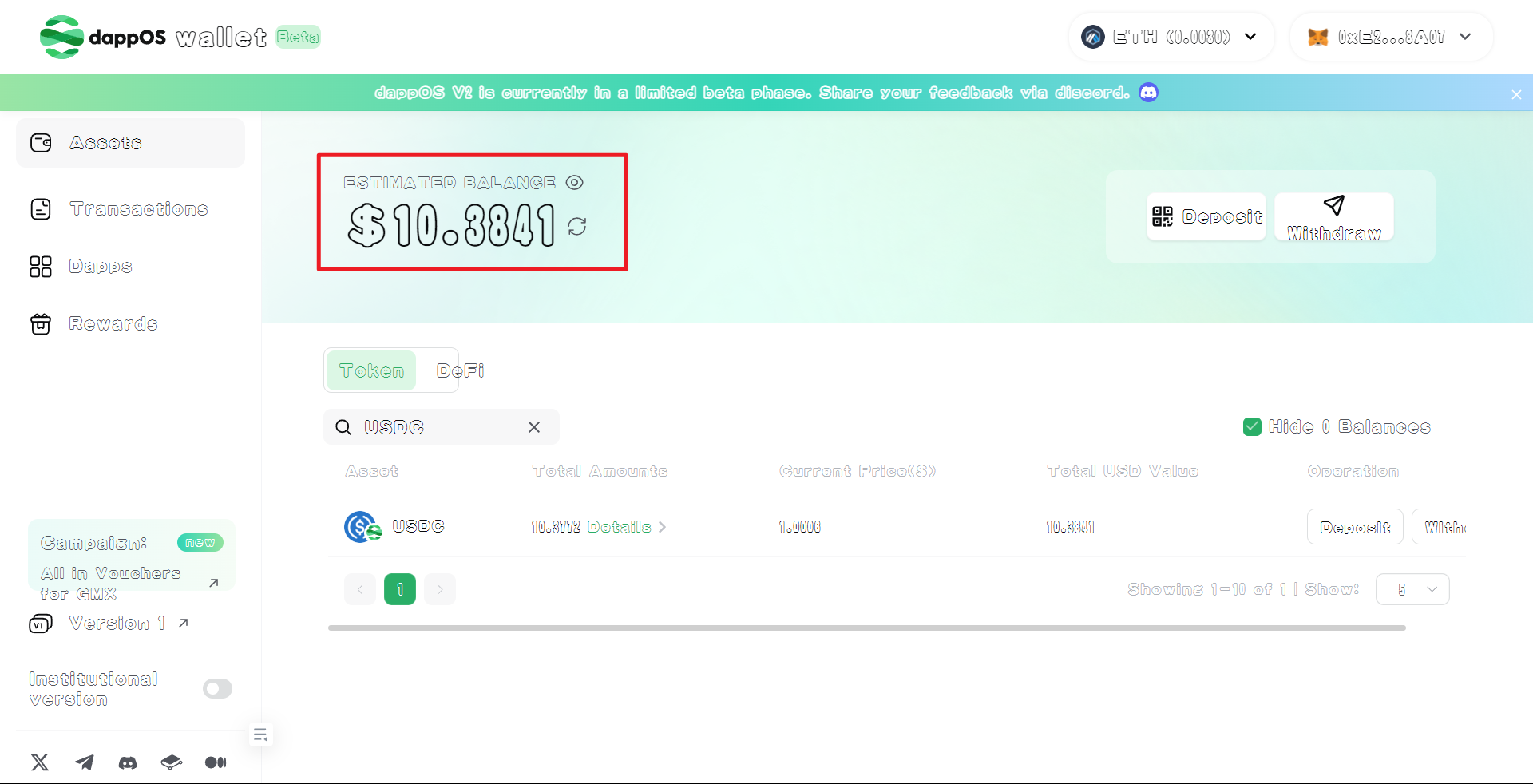The width and height of the screenshot is (1533, 784).
Task: Click the $10.3841 estimated balance value
Action: click(x=451, y=225)
